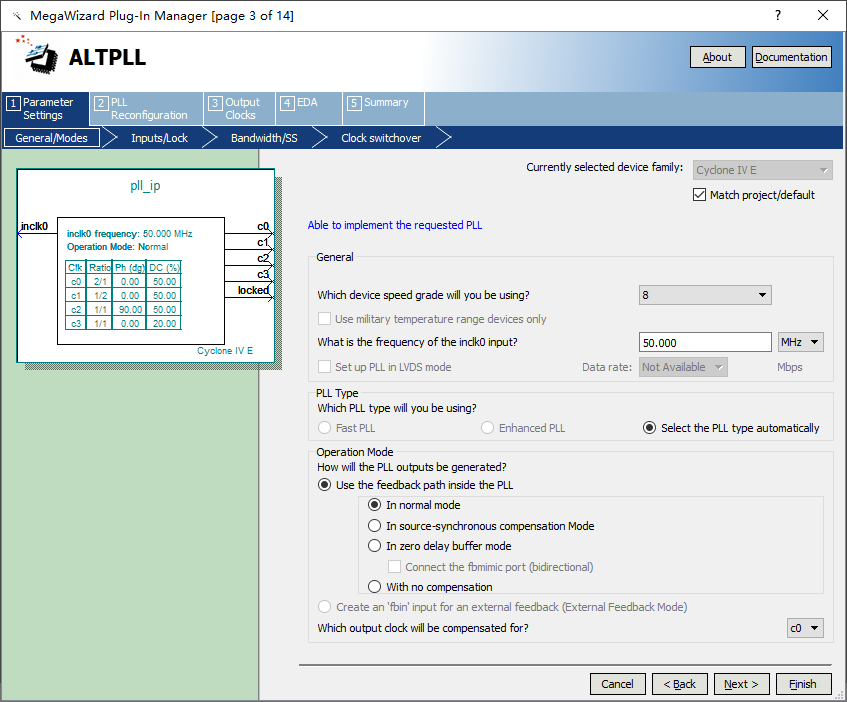847x702 pixels.
Task: Select source-synchronous compensation mode
Action: pyautogui.click(x=374, y=525)
